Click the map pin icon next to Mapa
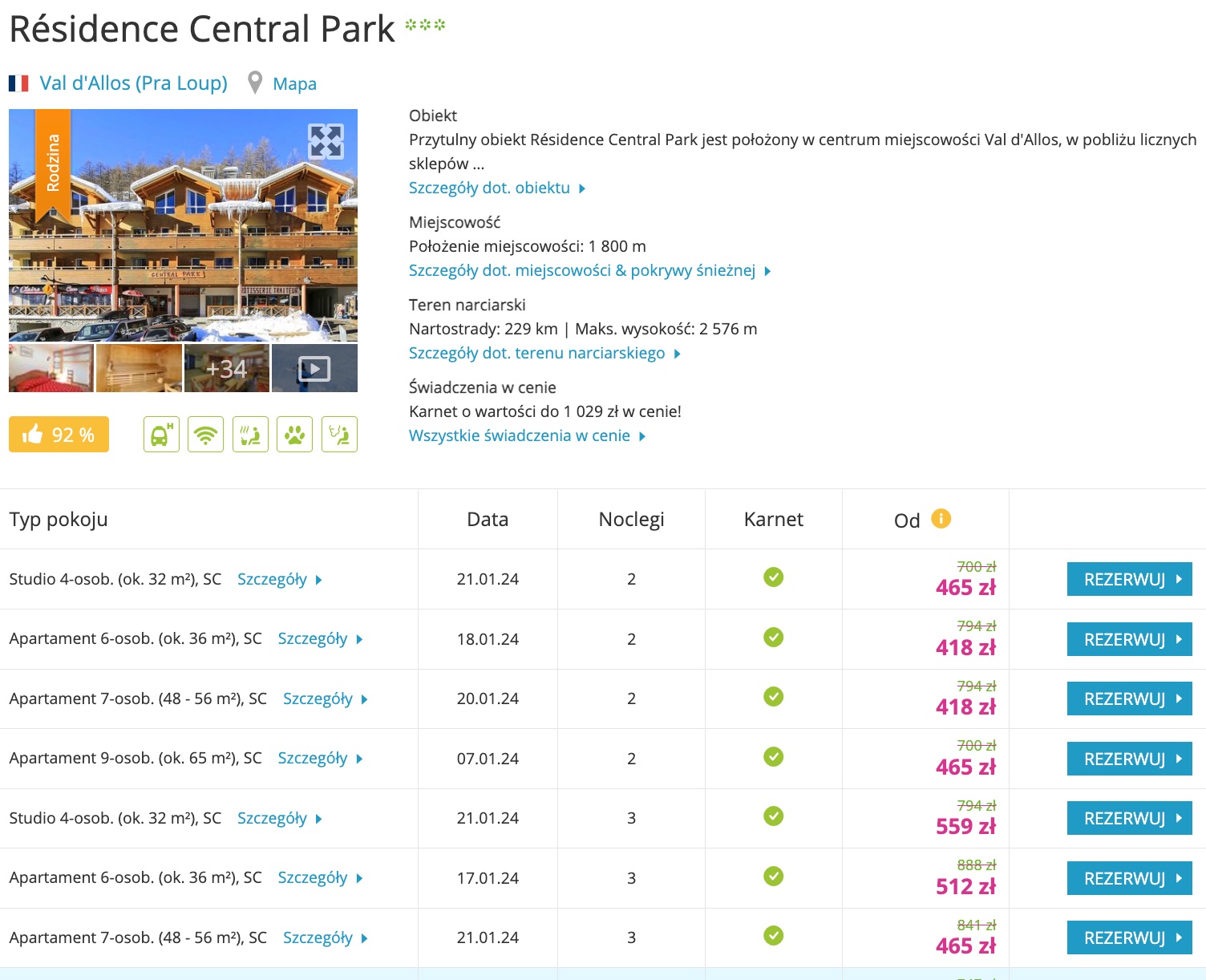 click(255, 83)
